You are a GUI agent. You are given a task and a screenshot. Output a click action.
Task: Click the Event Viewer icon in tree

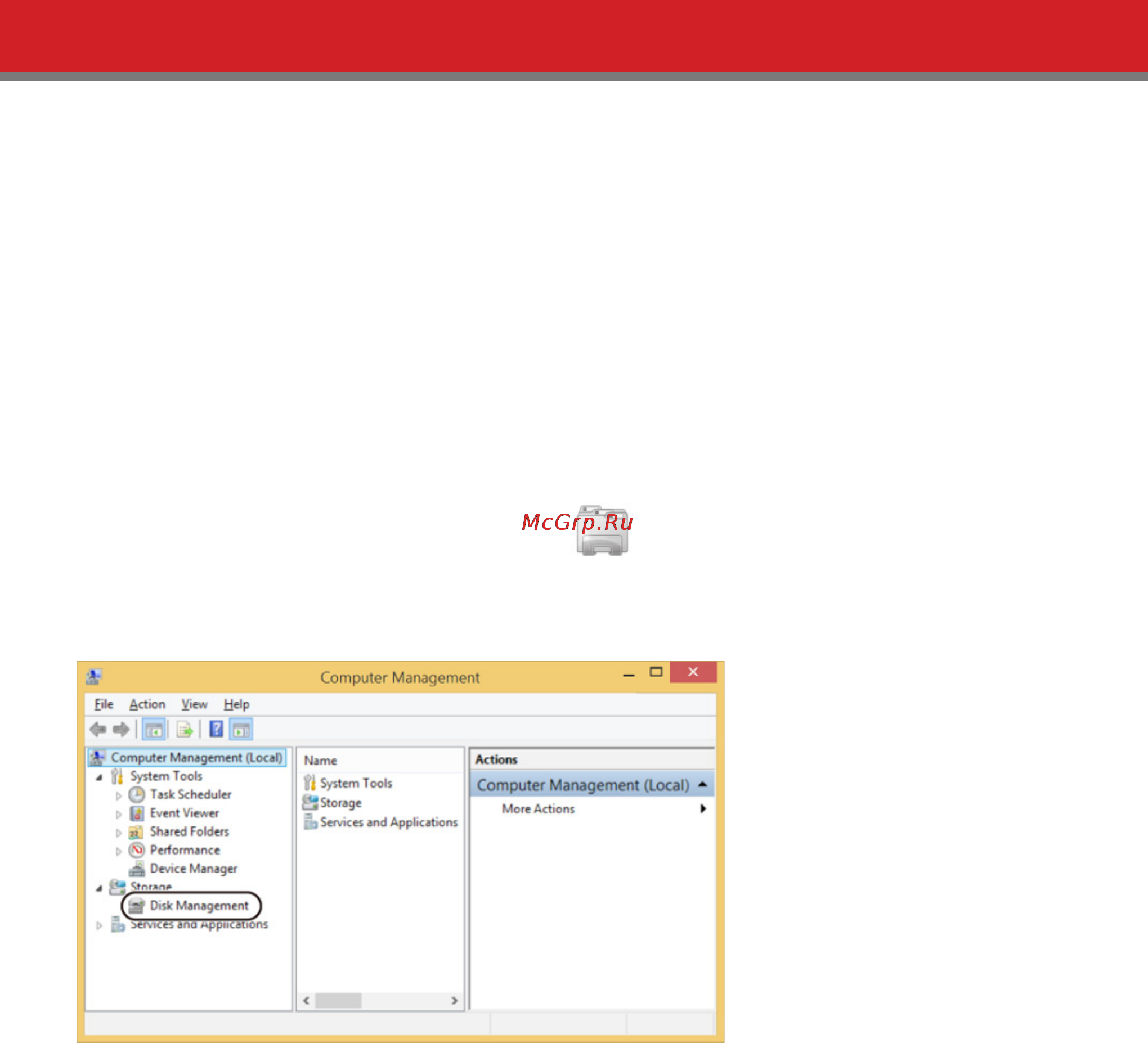click(x=137, y=813)
